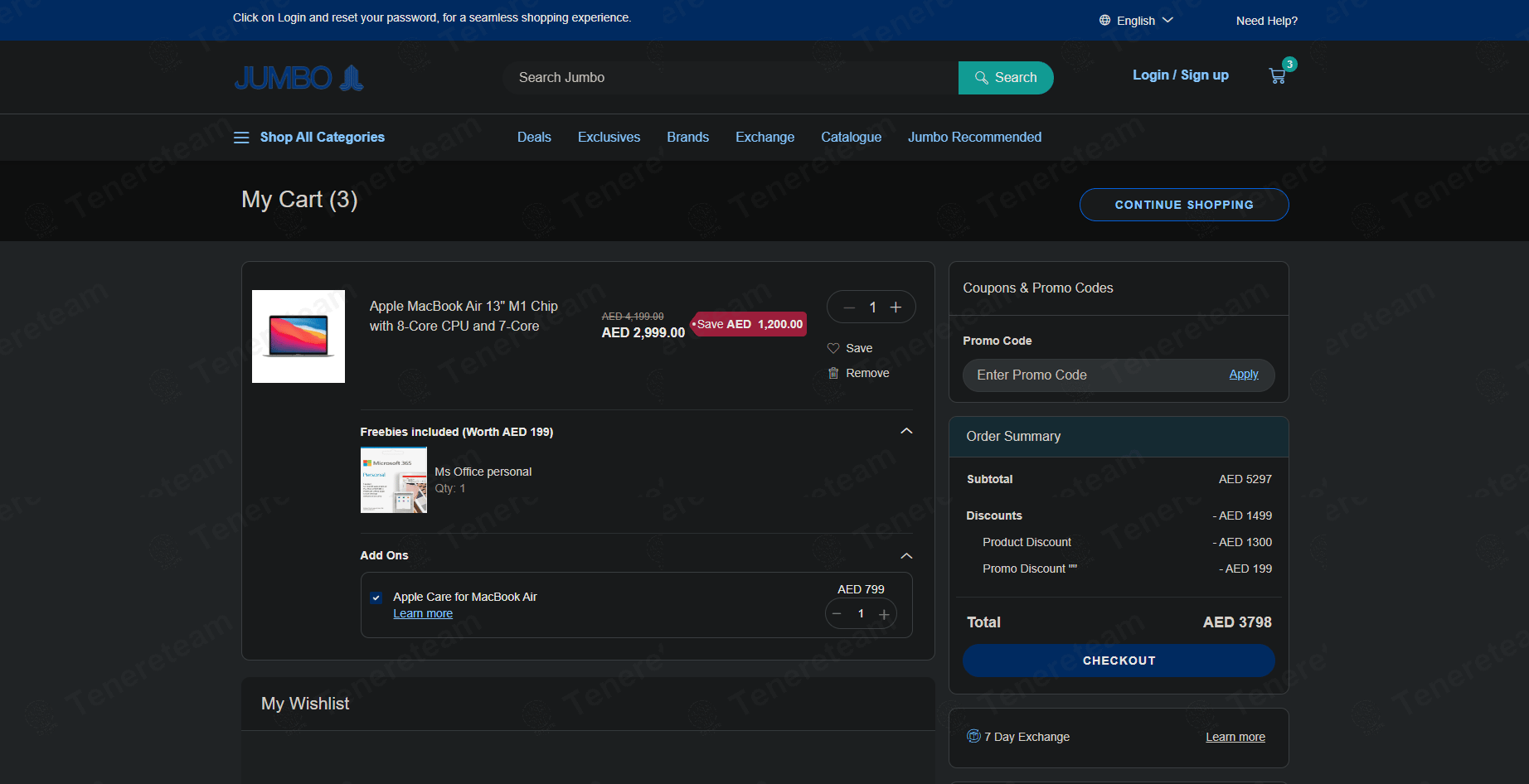This screenshot has width=1529, height=784.
Task: Click the Save AED 1,200.00 badge
Action: [749, 324]
